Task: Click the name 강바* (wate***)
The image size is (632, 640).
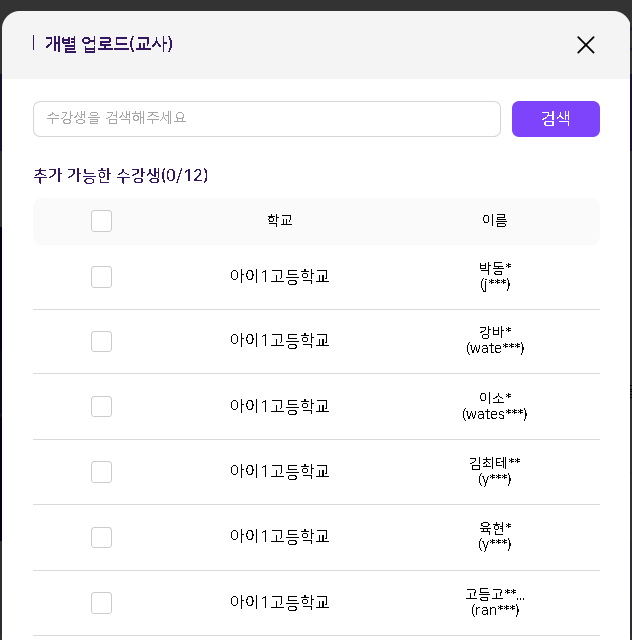Action: tap(495, 340)
